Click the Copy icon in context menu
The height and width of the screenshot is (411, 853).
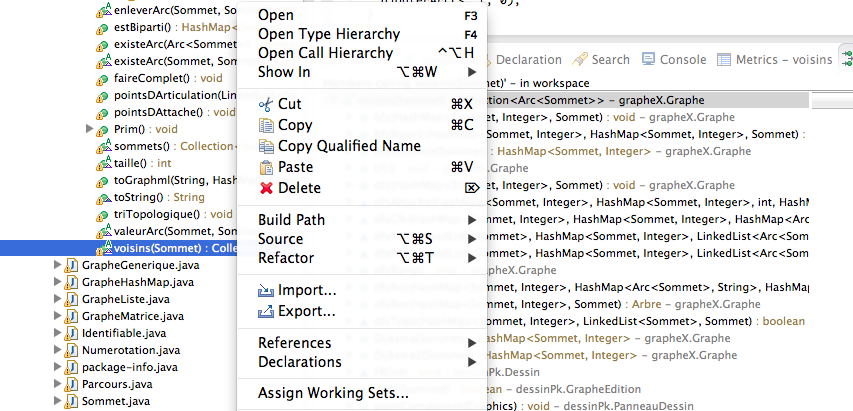pyautogui.click(x=265, y=125)
